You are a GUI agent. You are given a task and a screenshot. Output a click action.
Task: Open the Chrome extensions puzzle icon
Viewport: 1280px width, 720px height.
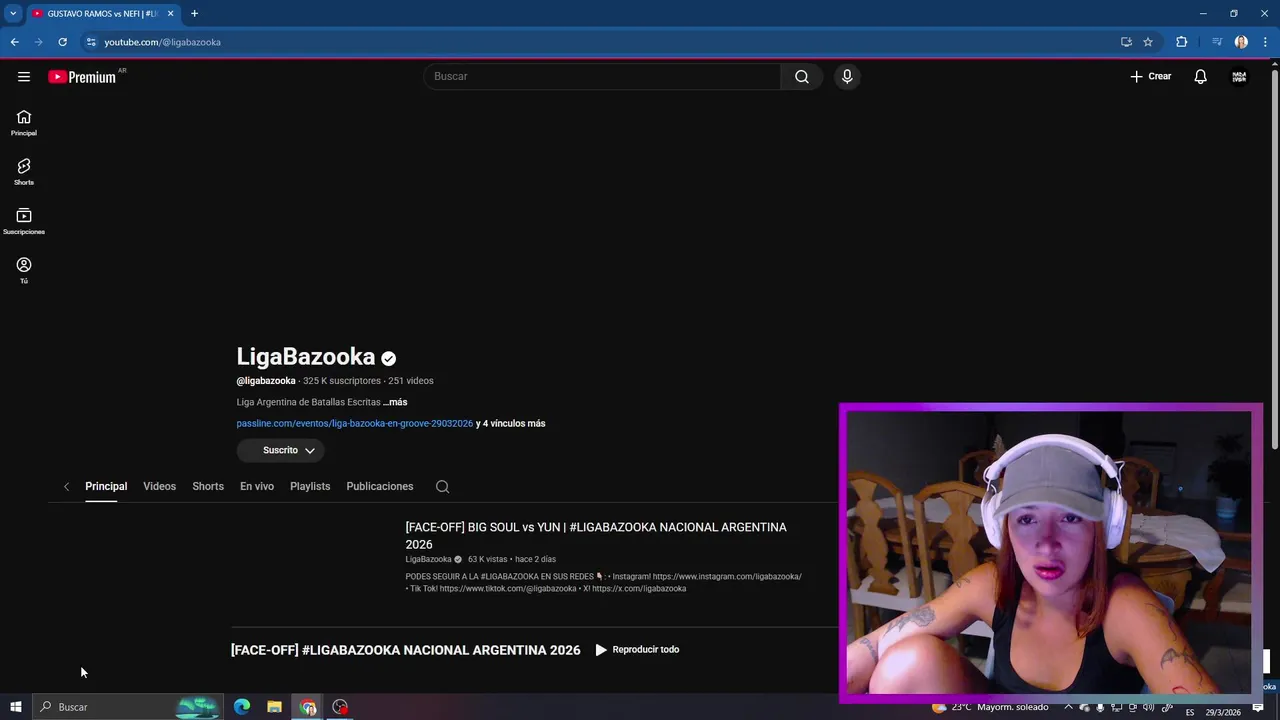[1182, 42]
